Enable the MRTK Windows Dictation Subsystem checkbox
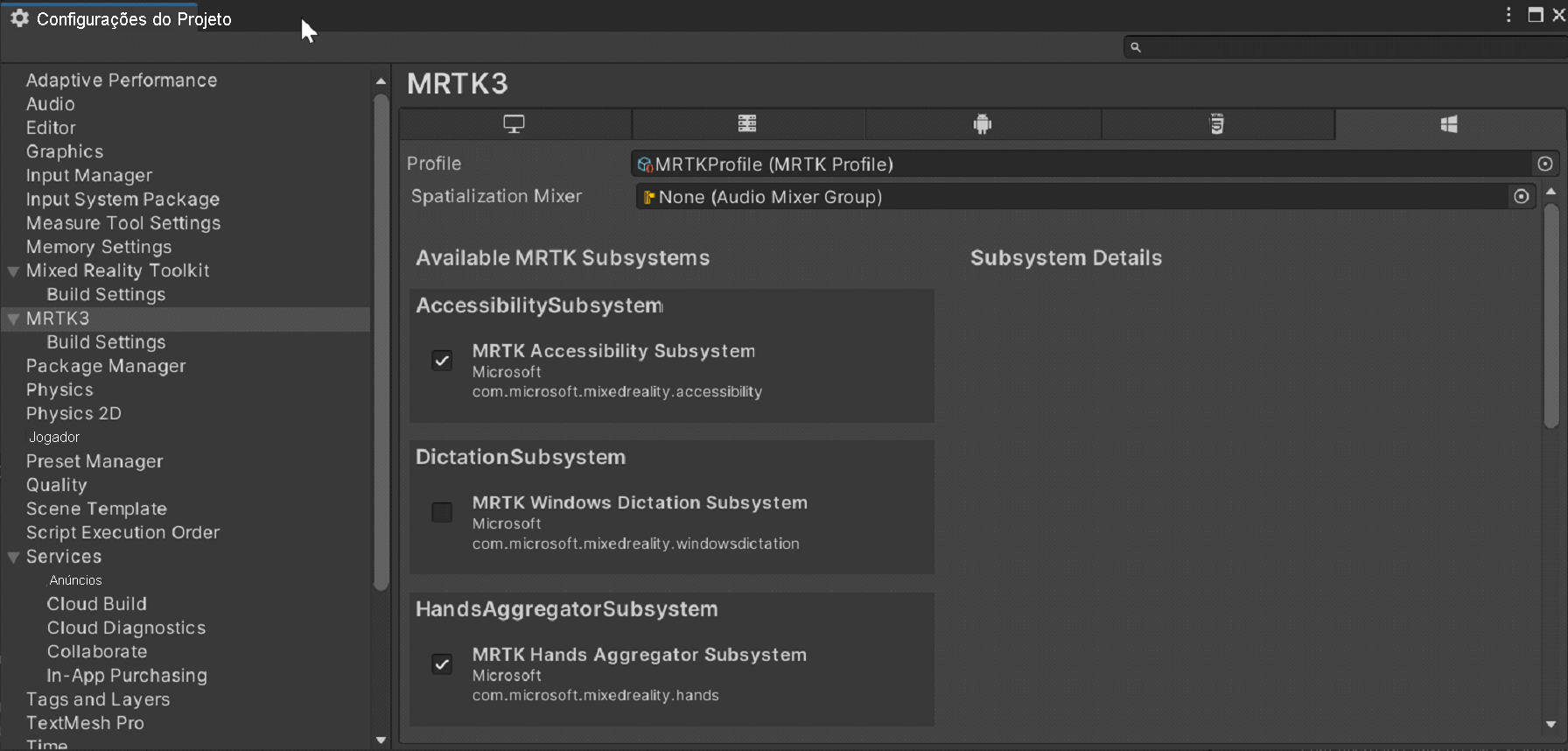Screen dimensions: 1568x751 point(442,512)
